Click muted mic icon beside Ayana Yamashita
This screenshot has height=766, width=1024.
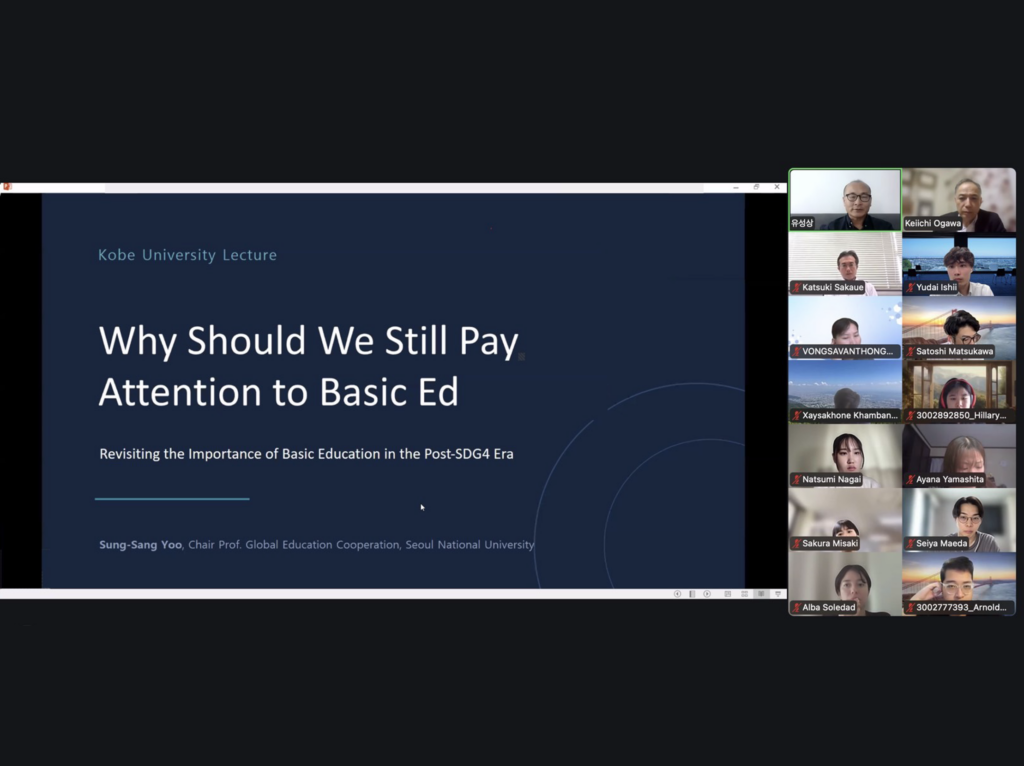[910, 479]
